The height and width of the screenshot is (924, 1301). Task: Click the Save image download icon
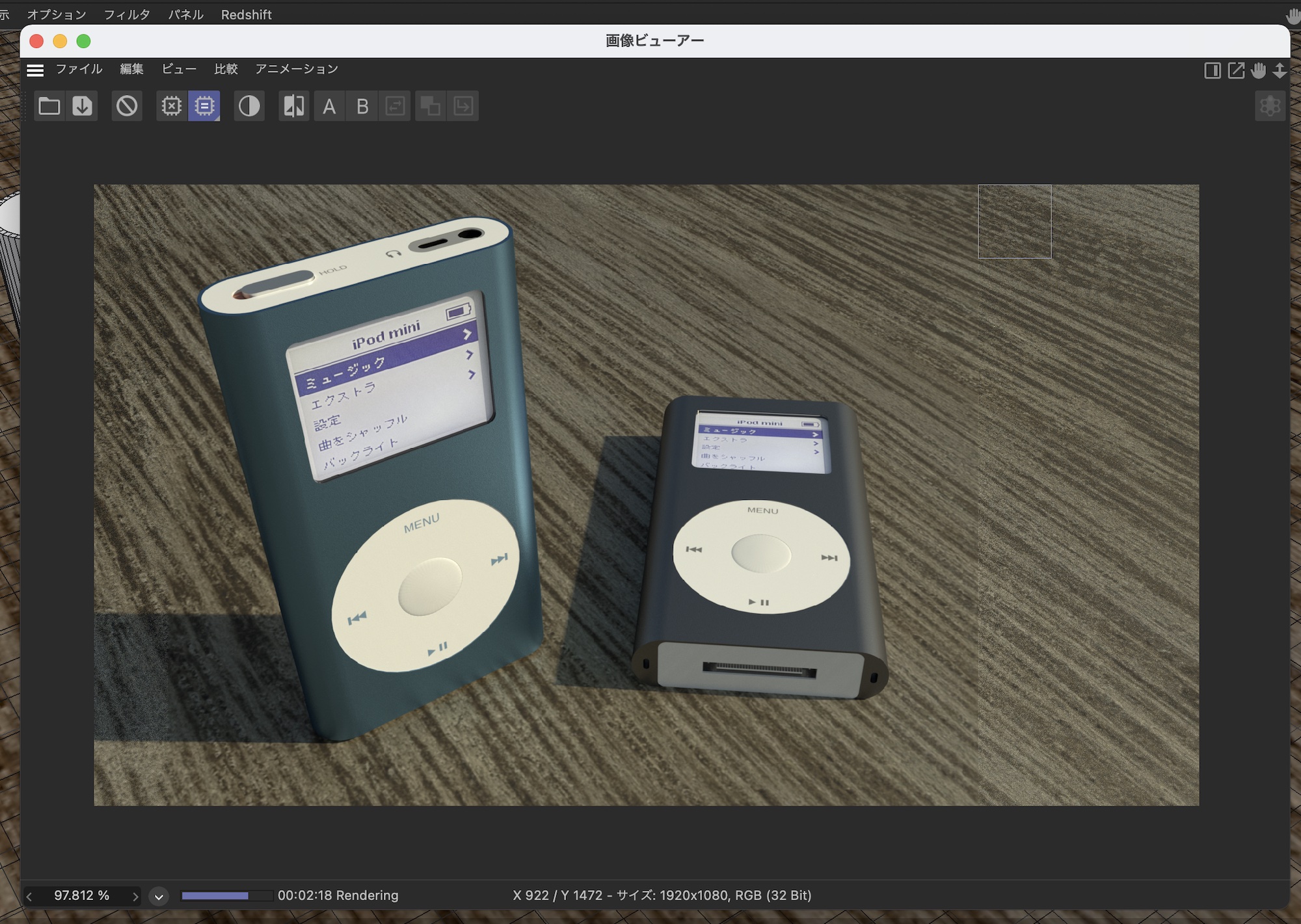pyautogui.click(x=82, y=106)
